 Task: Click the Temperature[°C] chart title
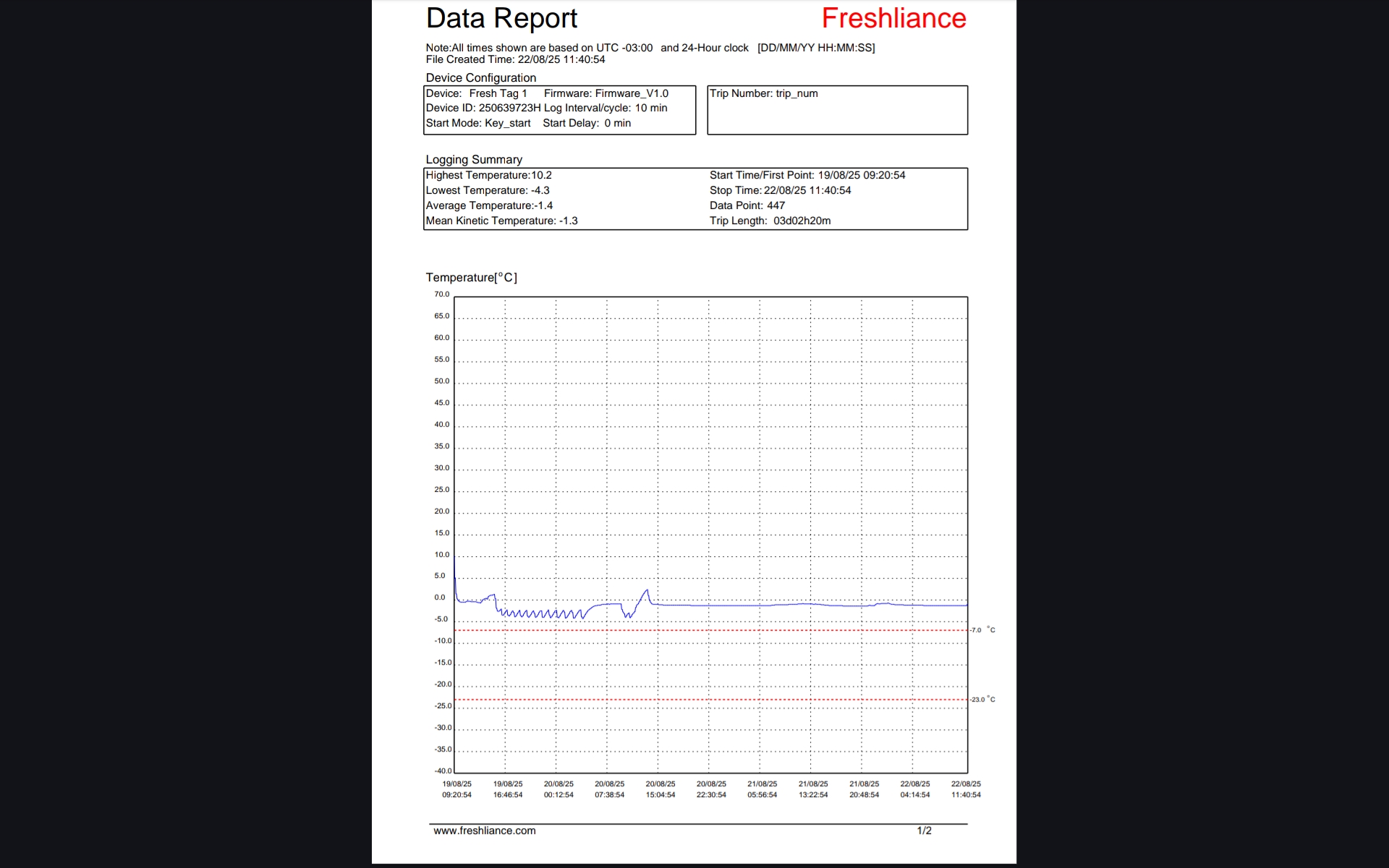[471, 278]
